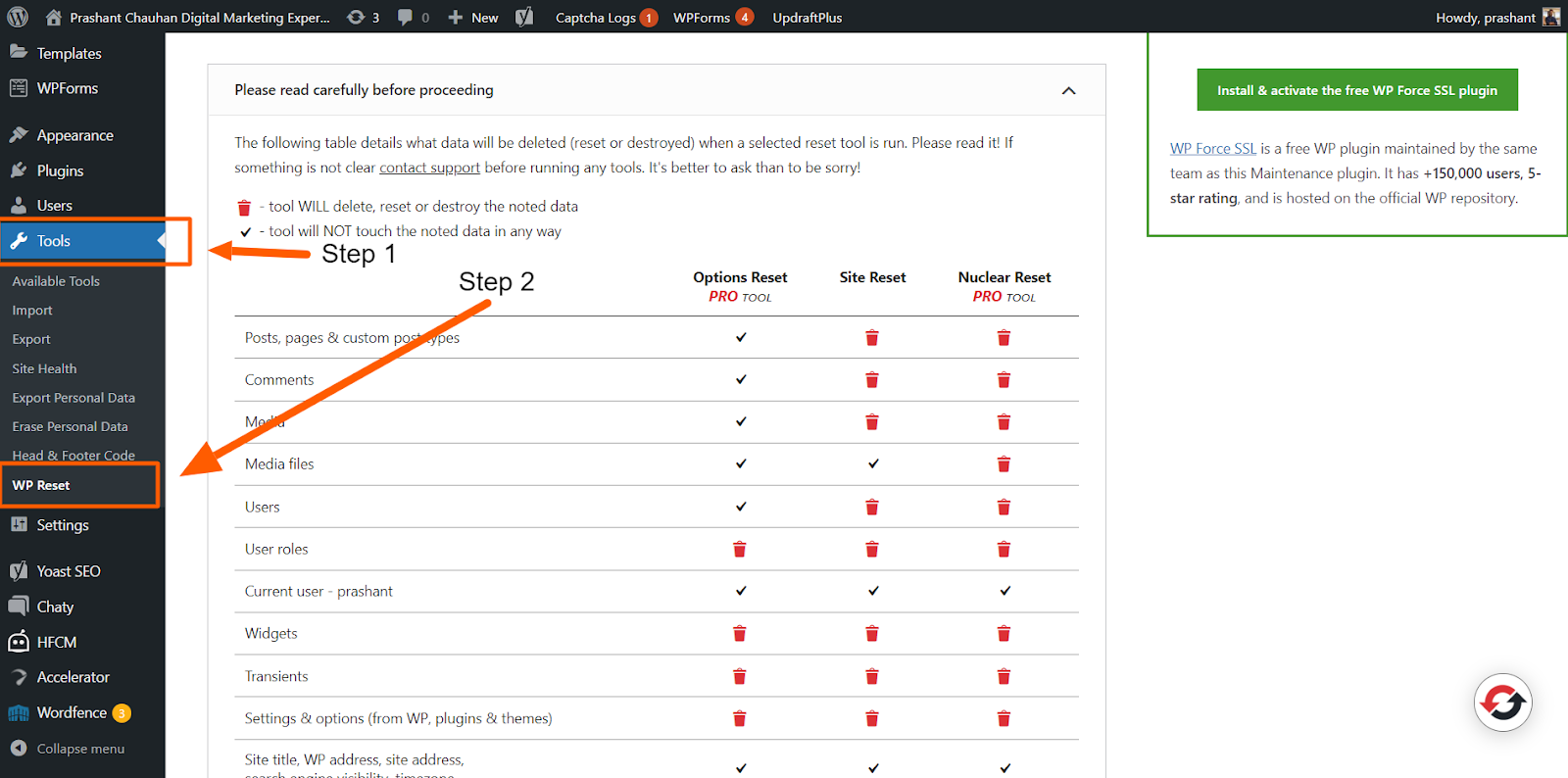Click Options Reset trash icon for User roles
Viewport: 1568px width, 778px height.
tap(740, 550)
